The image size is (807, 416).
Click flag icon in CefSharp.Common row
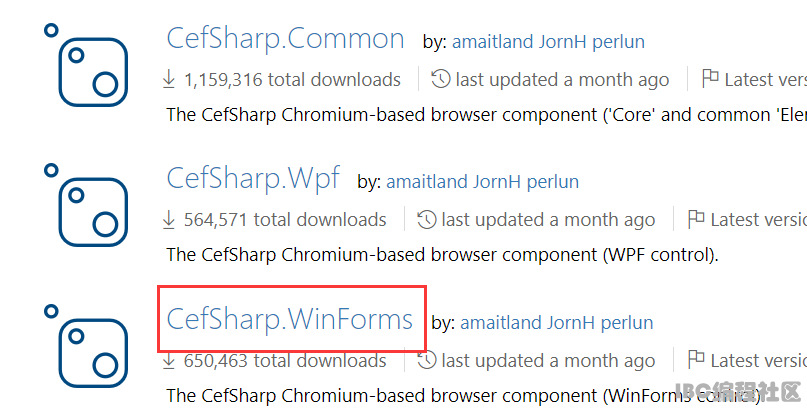pos(710,78)
